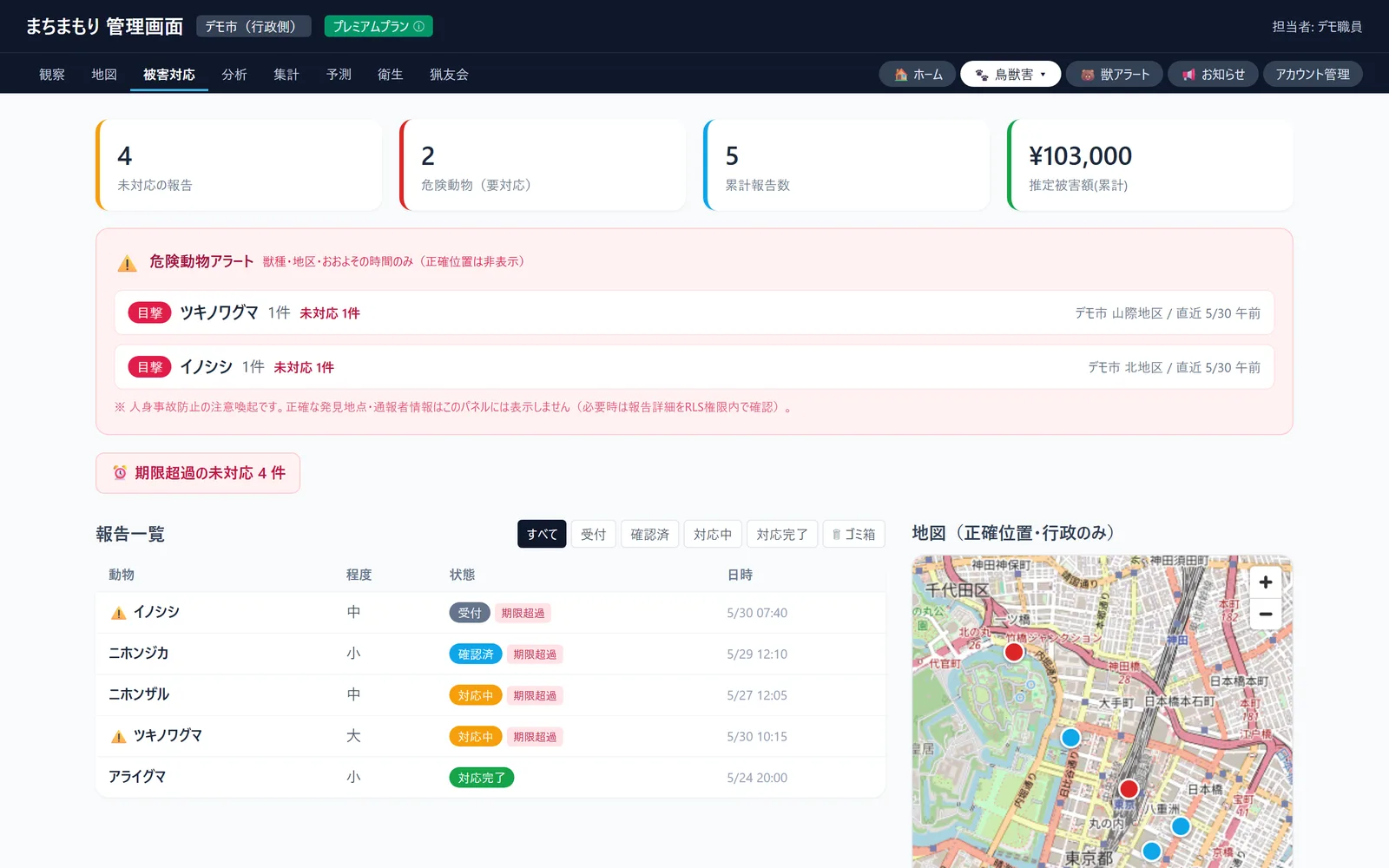The height and width of the screenshot is (868, 1389).
Task: Filter report list by 受付
Action: coord(593,534)
